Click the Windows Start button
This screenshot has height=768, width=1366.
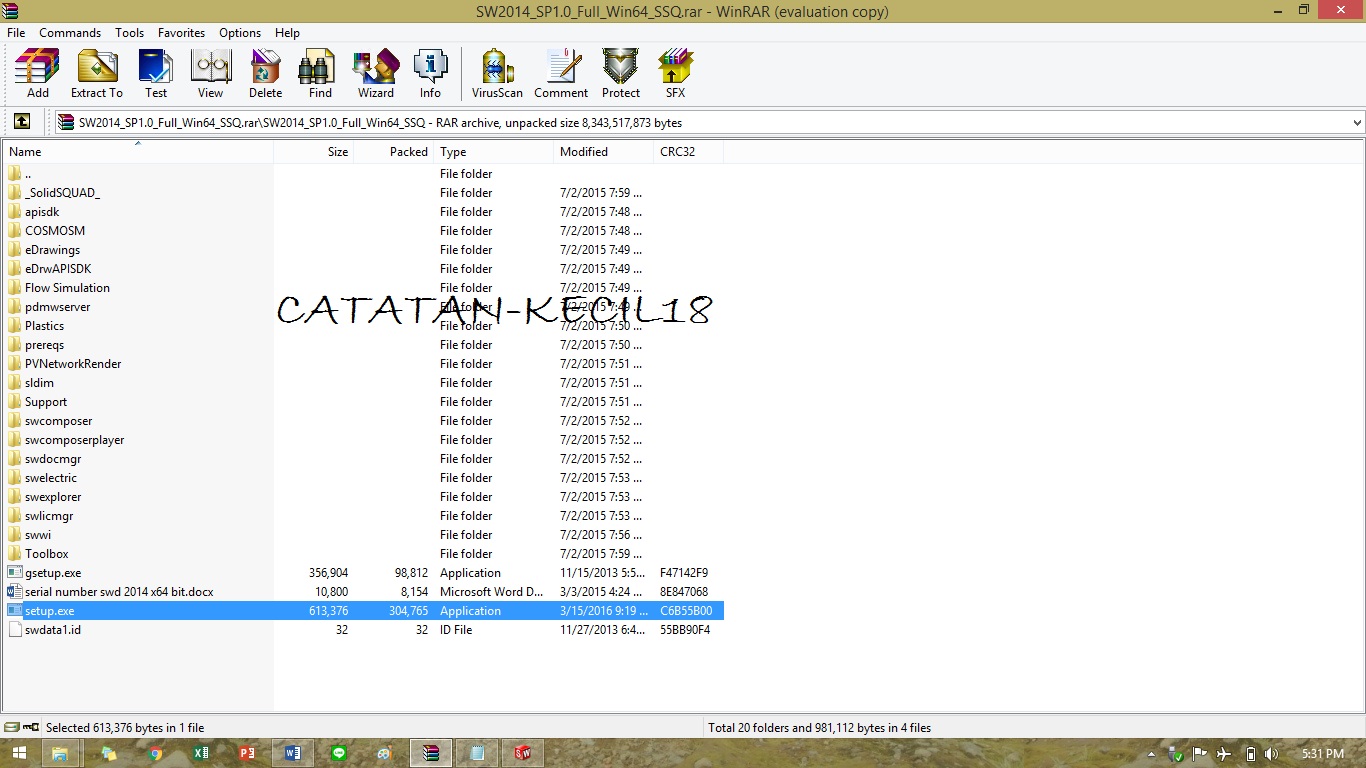click(18, 753)
